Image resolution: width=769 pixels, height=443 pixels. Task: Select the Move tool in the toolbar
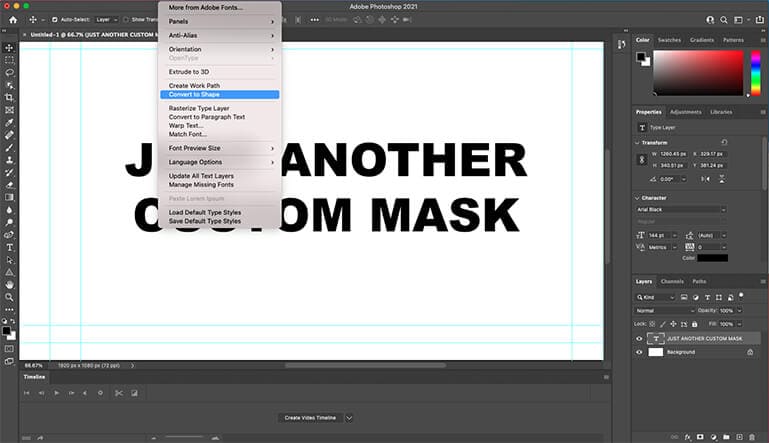[x=9, y=47]
